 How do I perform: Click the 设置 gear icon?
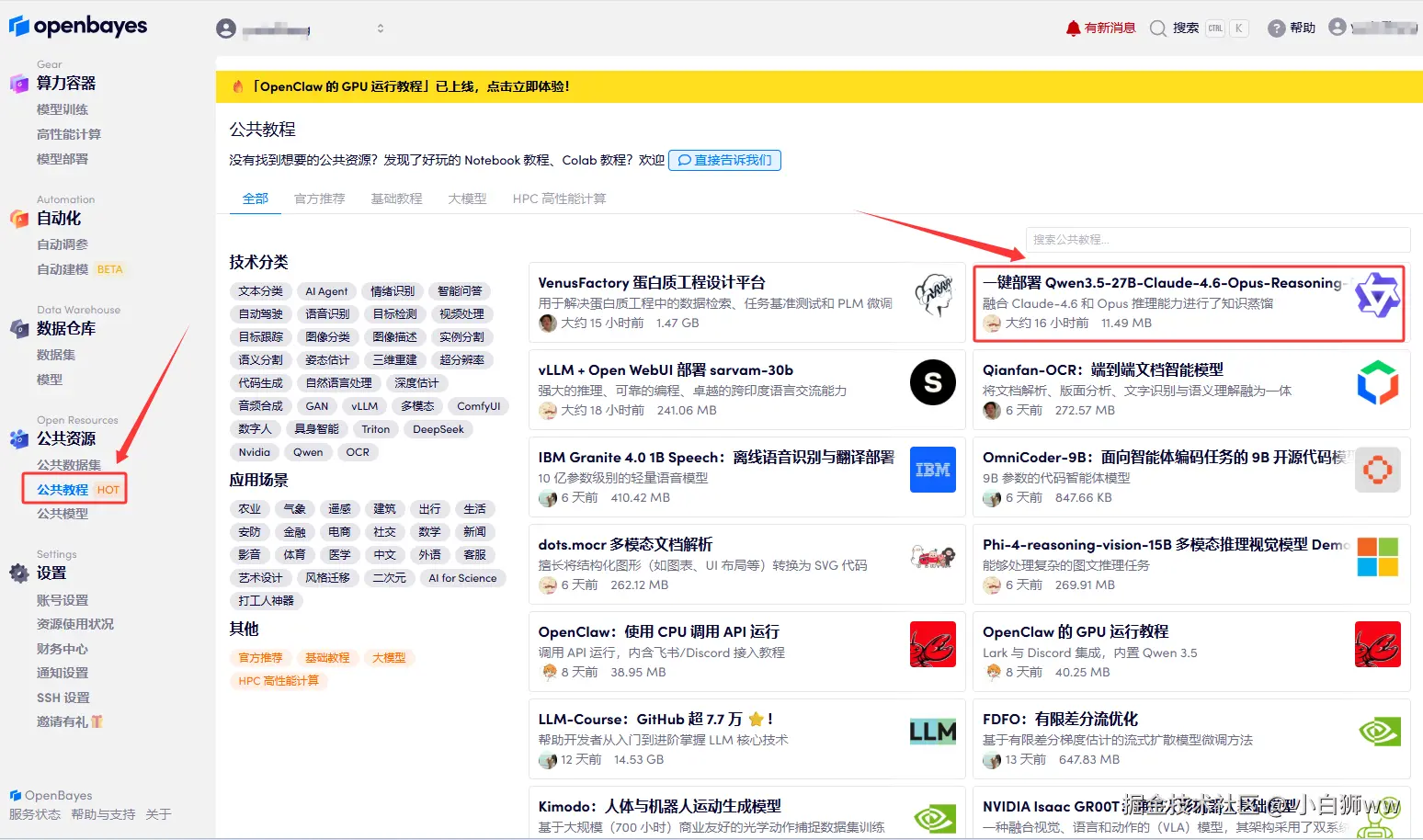(x=19, y=573)
